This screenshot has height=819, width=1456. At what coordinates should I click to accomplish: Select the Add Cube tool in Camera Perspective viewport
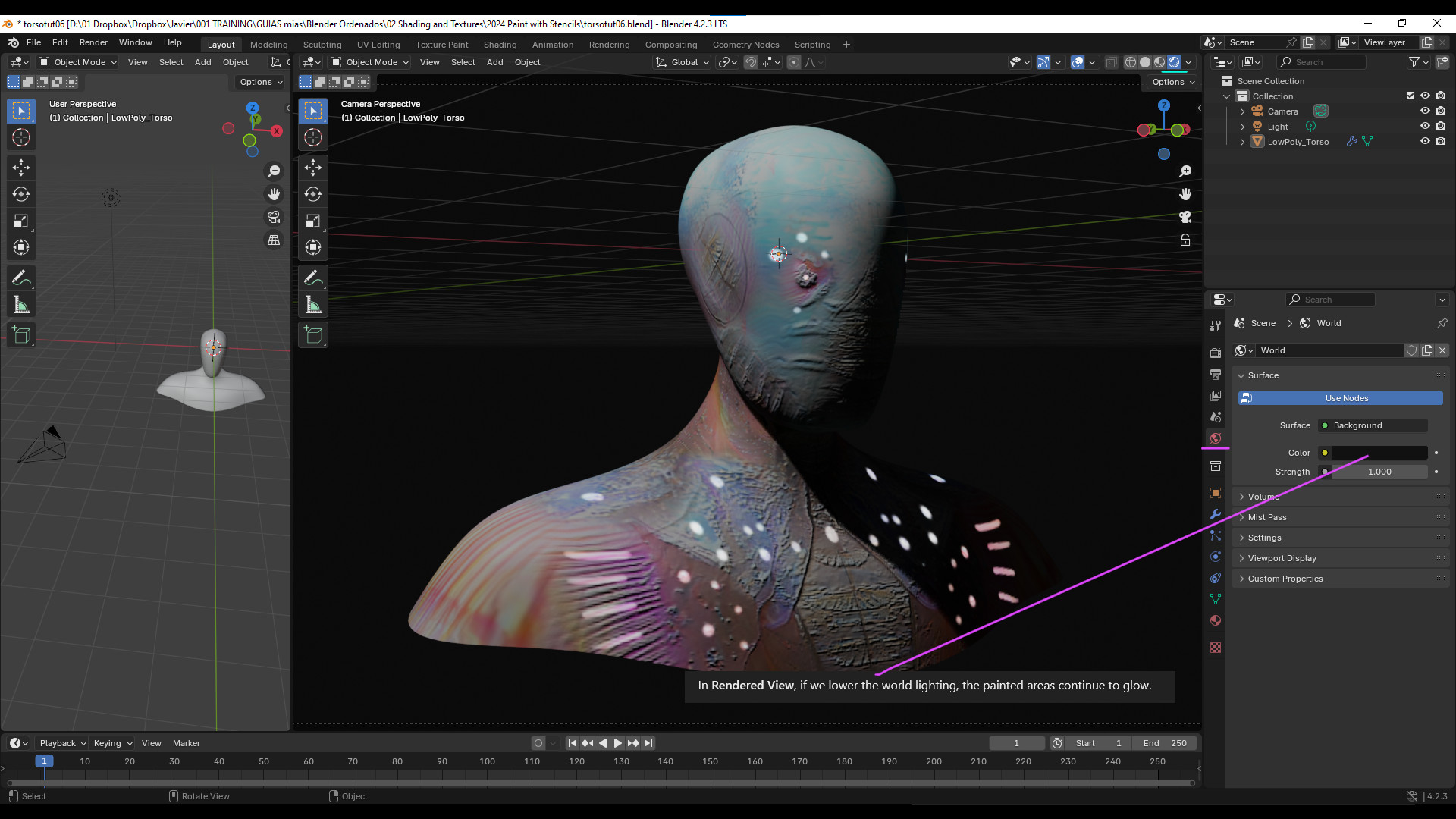tap(313, 335)
